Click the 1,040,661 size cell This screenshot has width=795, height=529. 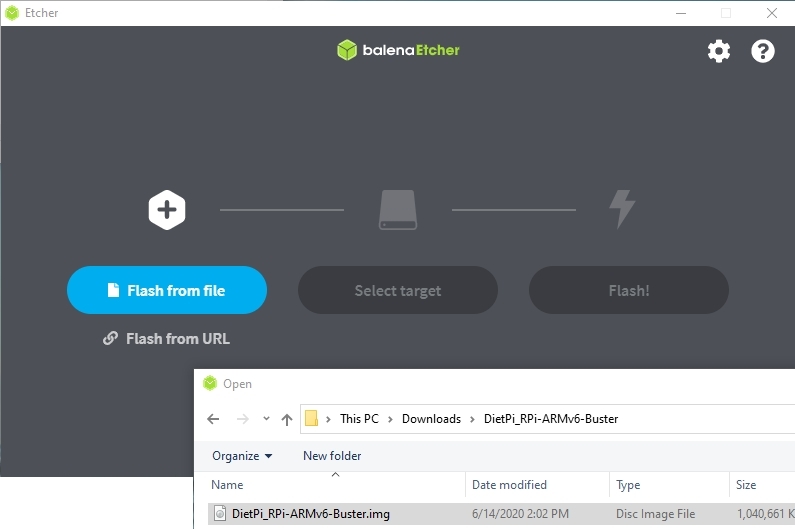(765, 514)
